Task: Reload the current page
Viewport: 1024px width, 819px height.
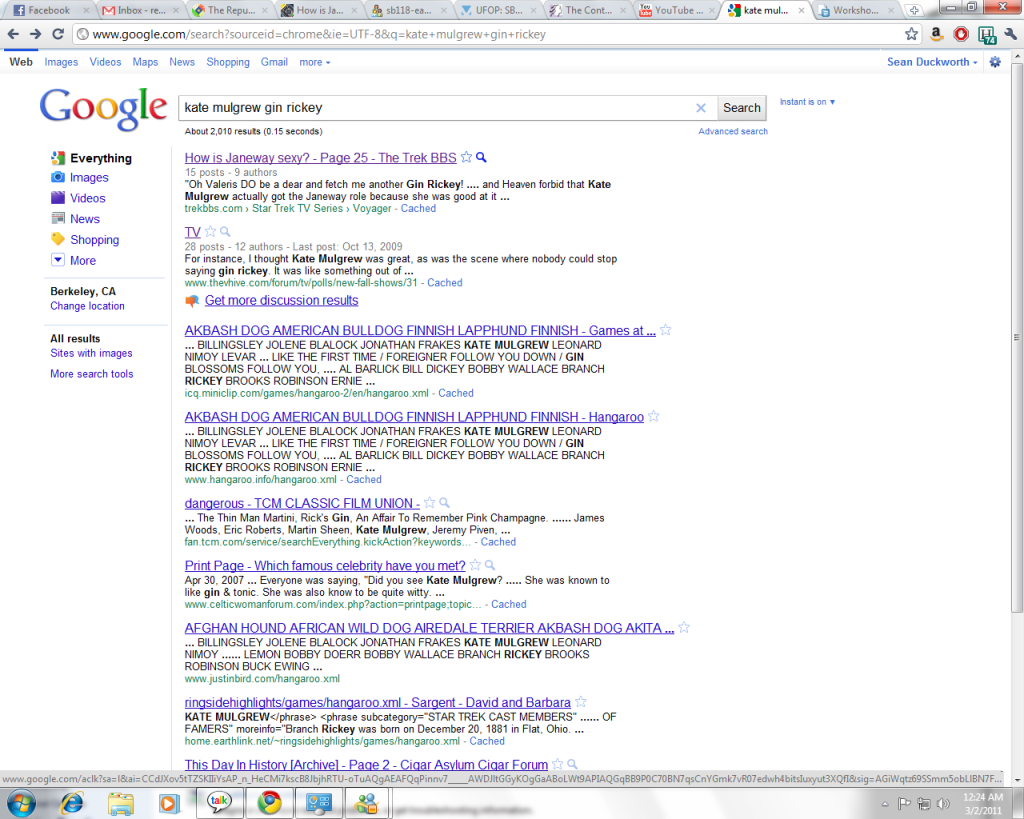Action: 58,35
